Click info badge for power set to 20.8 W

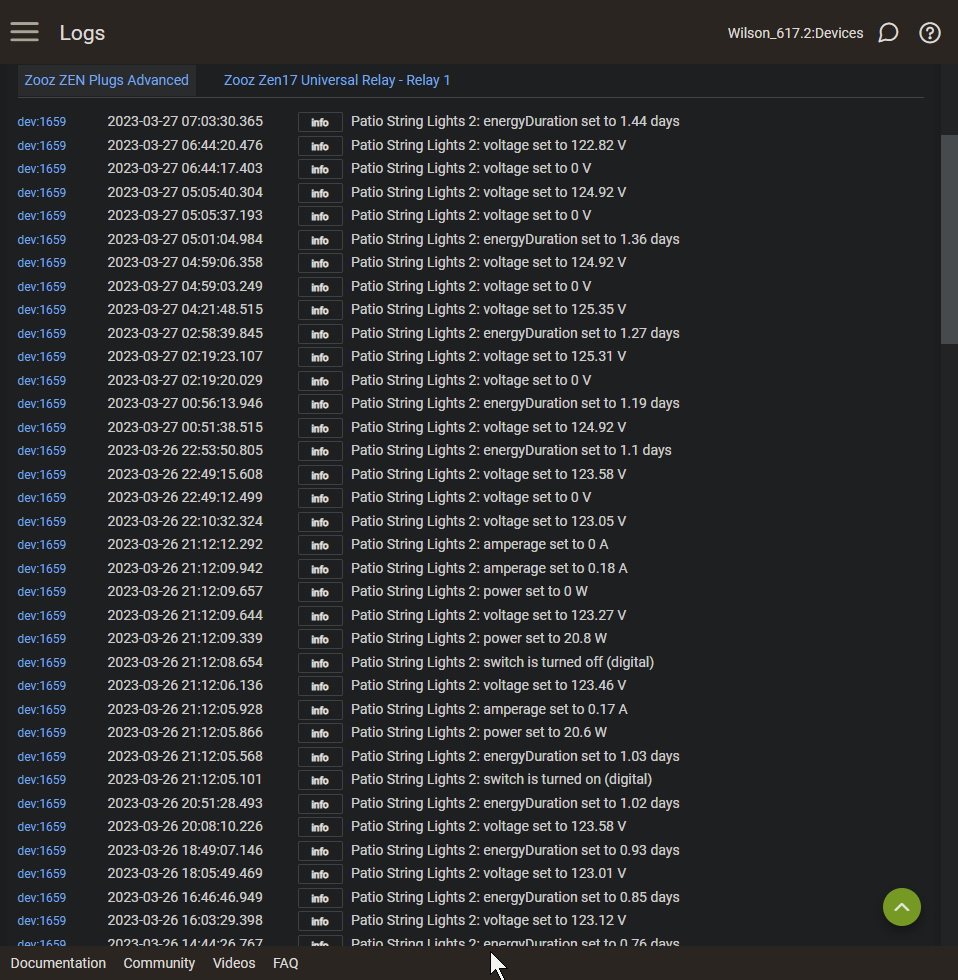pos(320,639)
